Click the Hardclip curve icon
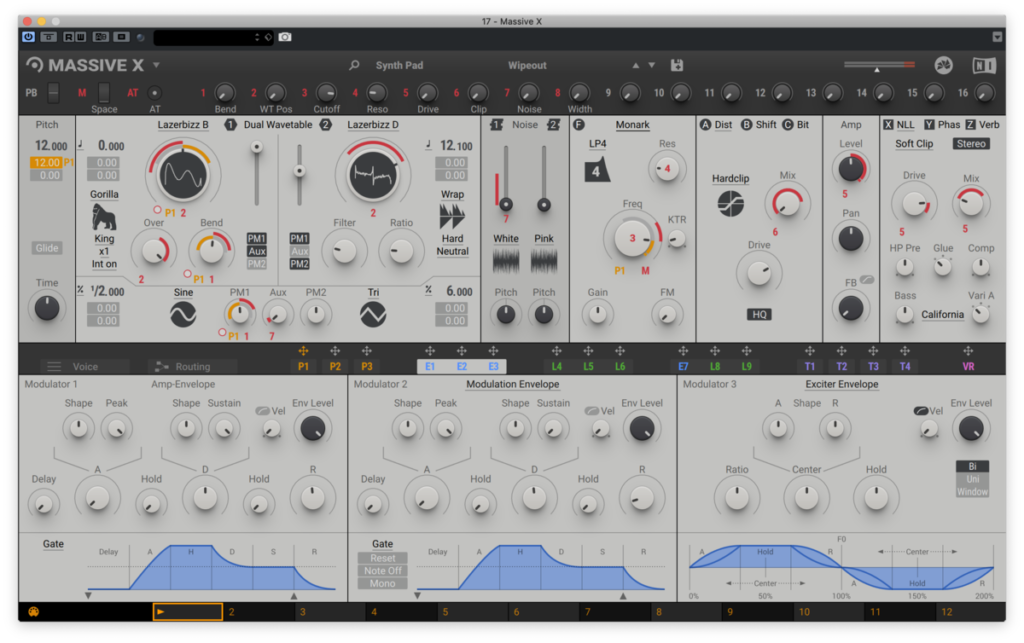The height and width of the screenshot is (643, 1024). pos(730,204)
